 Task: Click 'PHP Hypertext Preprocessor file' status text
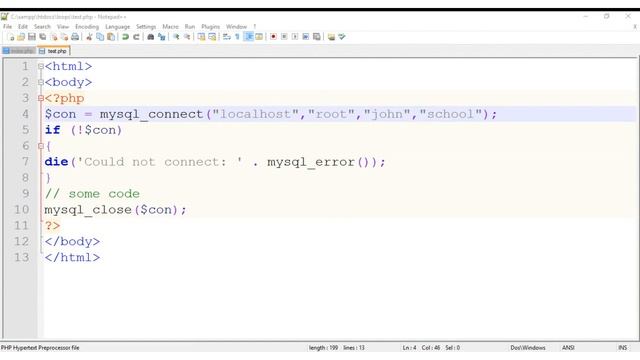(x=40, y=348)
